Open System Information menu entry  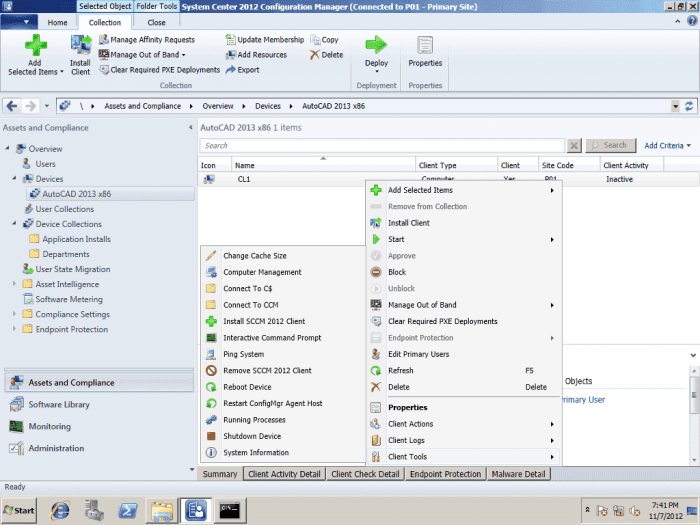coord(283,453)
